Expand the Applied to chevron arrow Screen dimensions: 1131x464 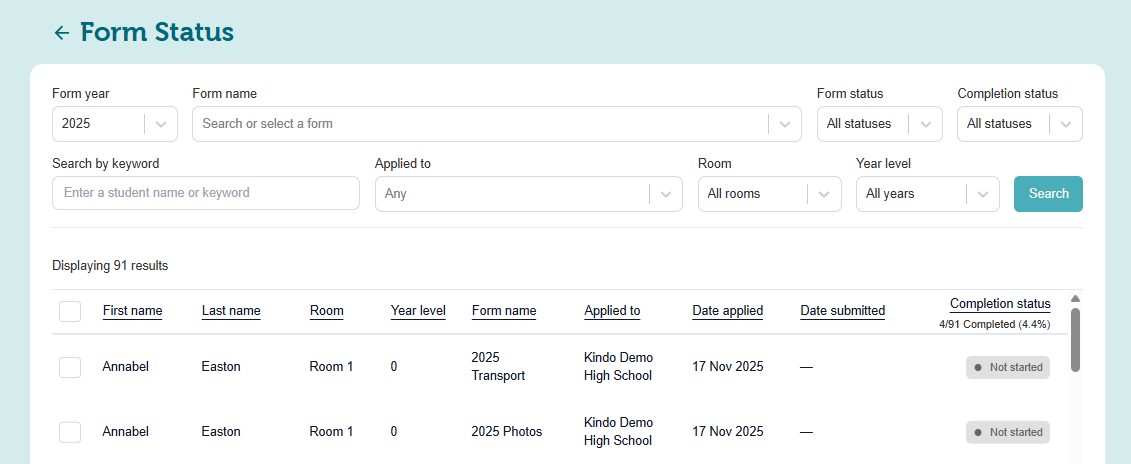[x=665, y=194]
